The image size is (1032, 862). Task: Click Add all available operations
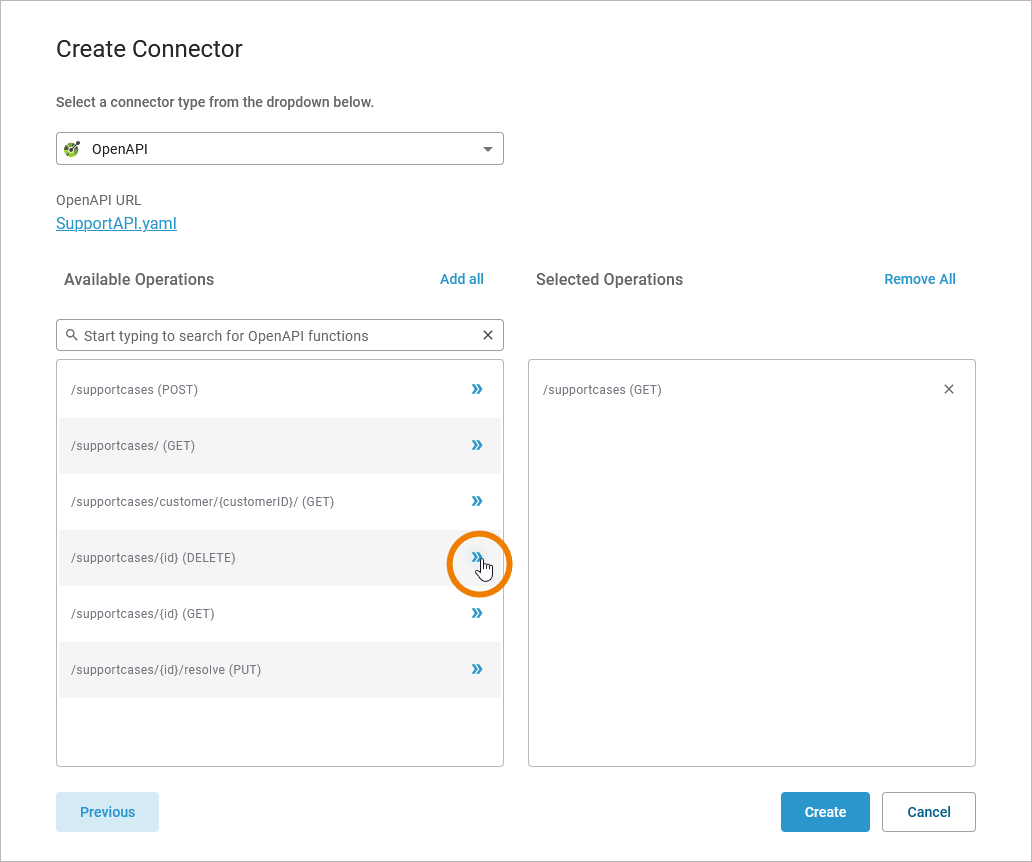coord(461,279)
